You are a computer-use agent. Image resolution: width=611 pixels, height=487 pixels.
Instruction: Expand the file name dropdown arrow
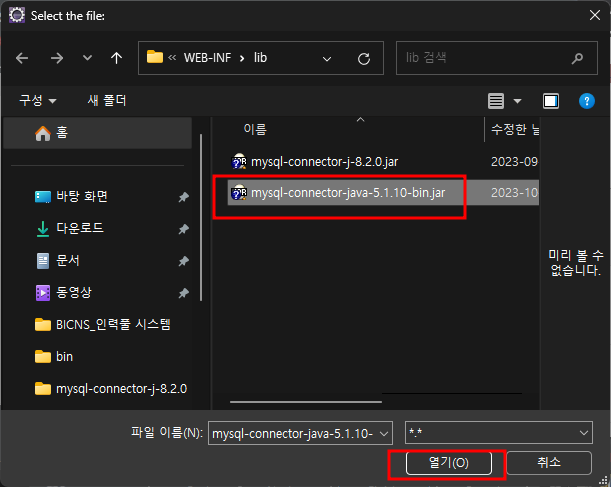384,434
